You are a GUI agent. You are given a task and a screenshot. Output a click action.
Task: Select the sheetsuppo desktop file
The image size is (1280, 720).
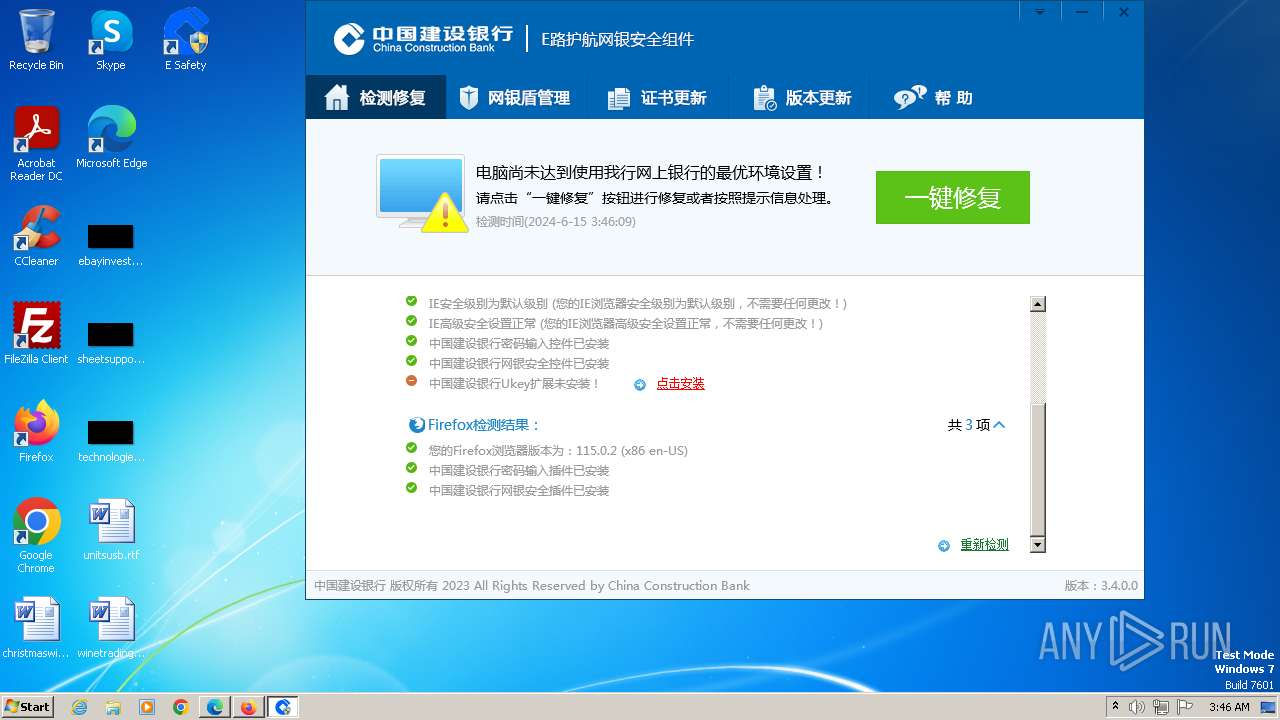111,343
